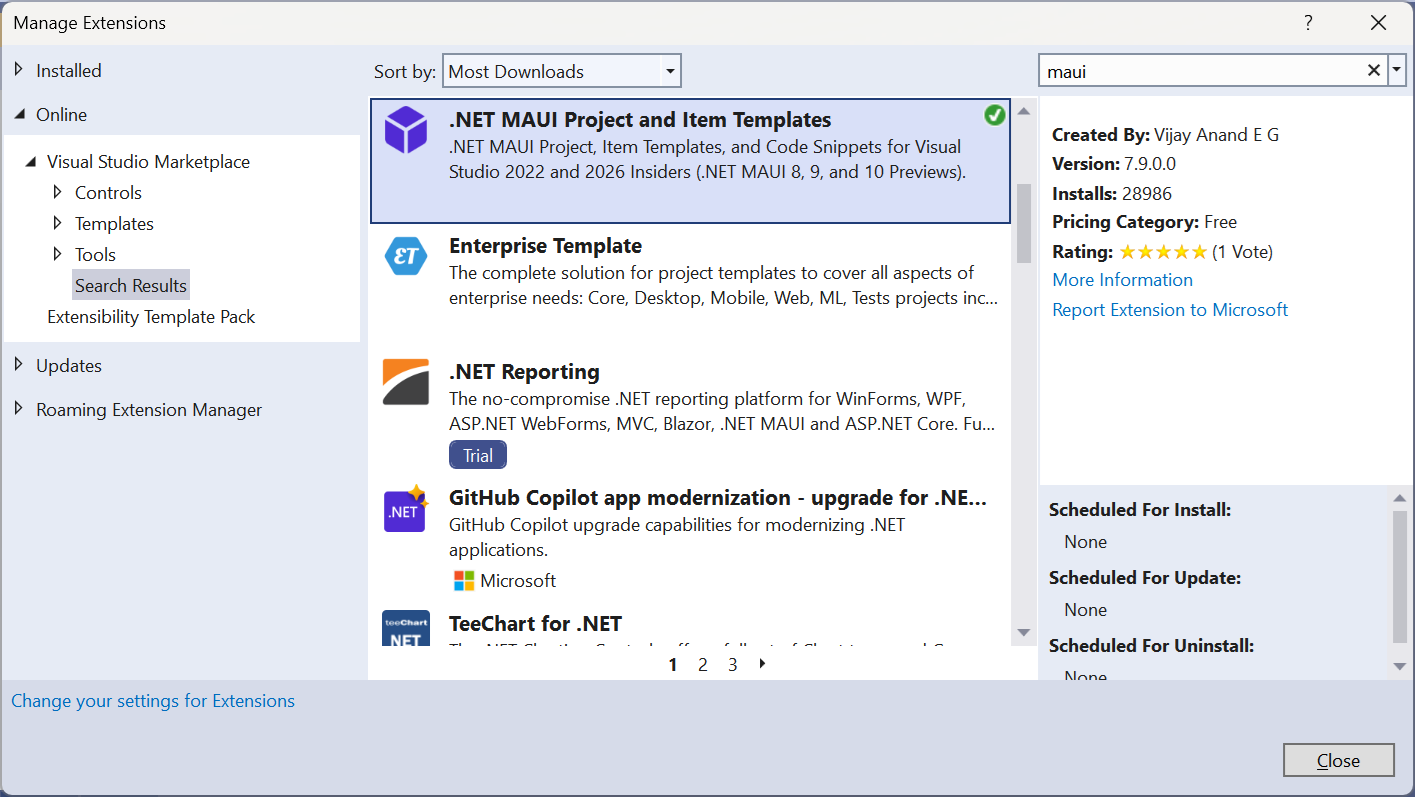Image resolution: width=1415 pixels, height=797 pixels.
Task: Collapse the Visual Studio Marketplace node
Action: click(31, 162)
